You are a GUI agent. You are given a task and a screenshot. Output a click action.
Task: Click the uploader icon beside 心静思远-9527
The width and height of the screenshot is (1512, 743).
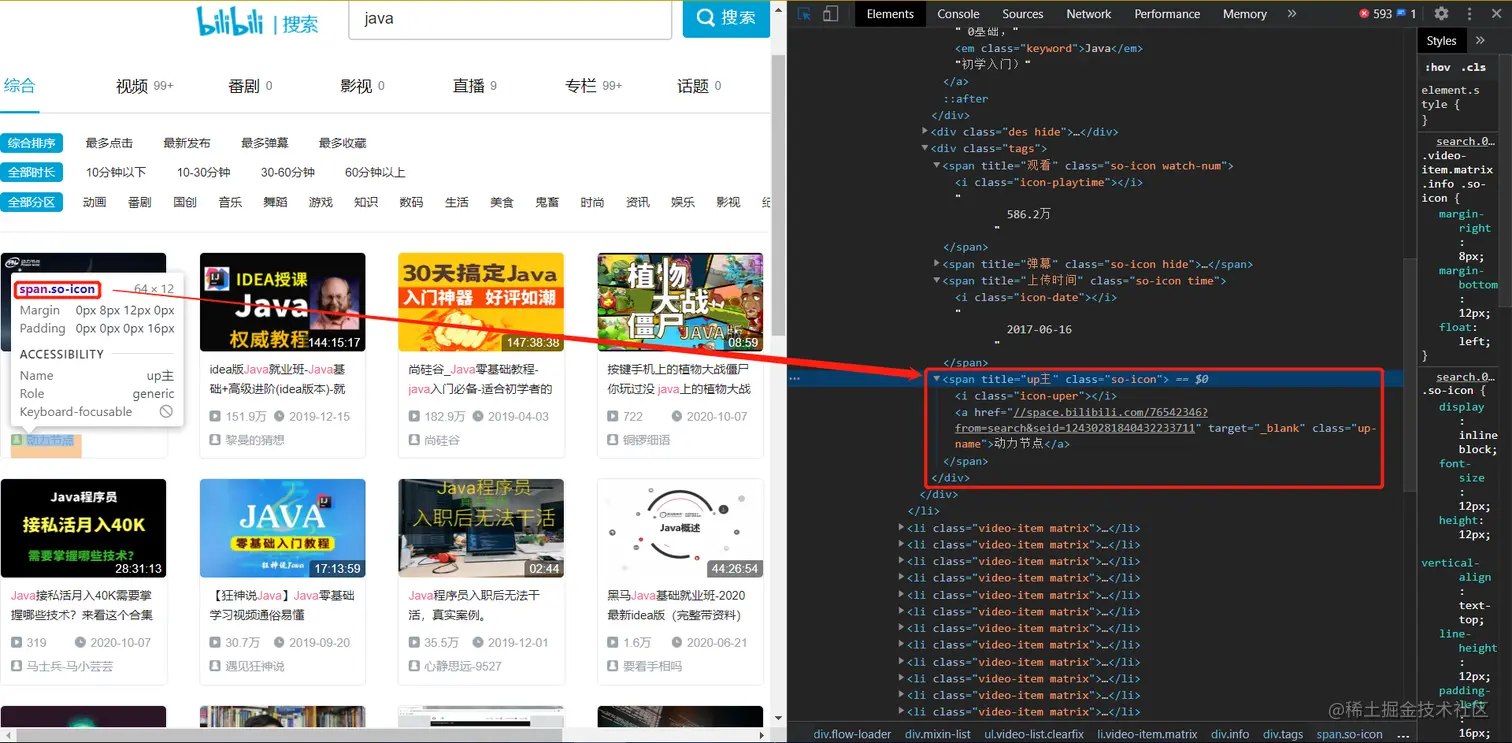coord(414,666)
